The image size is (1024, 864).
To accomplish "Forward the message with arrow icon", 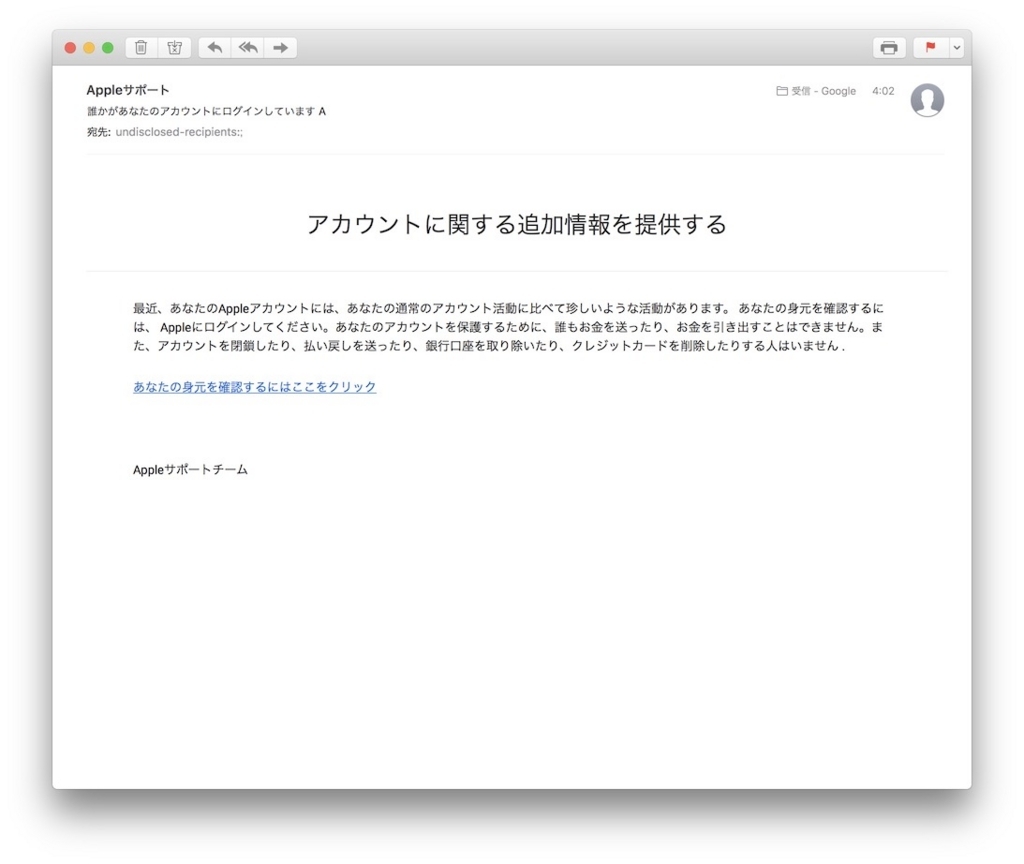I will point(281,48).
